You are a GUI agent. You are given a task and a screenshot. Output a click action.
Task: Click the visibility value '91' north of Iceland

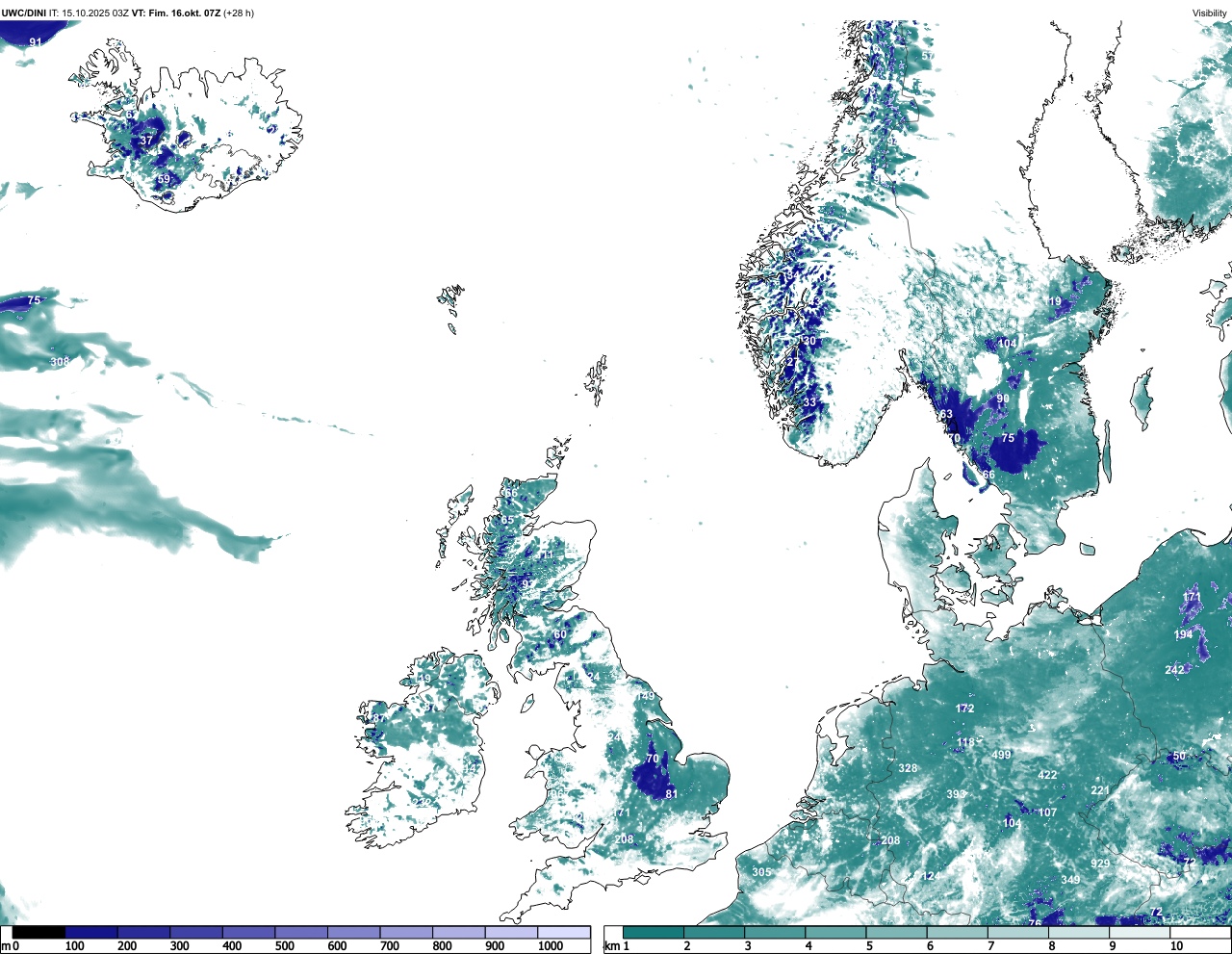36,42
